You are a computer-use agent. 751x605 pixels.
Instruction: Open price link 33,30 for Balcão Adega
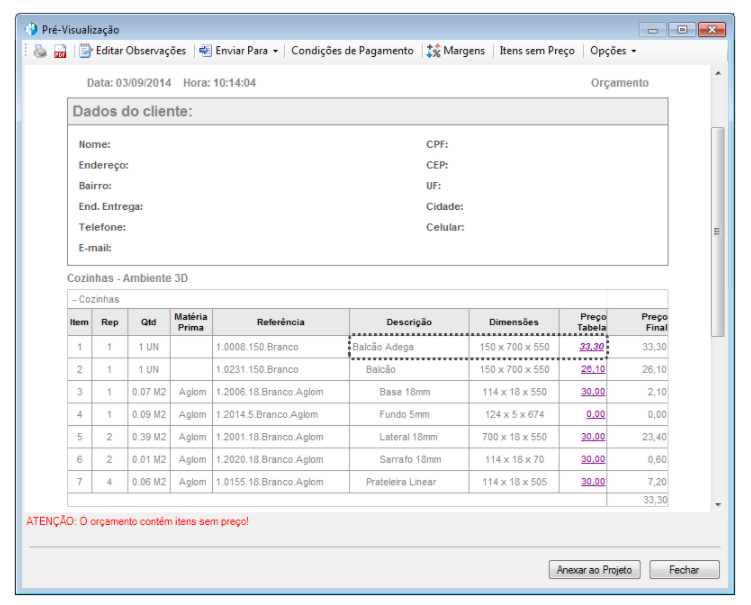(x=592, y=346)
